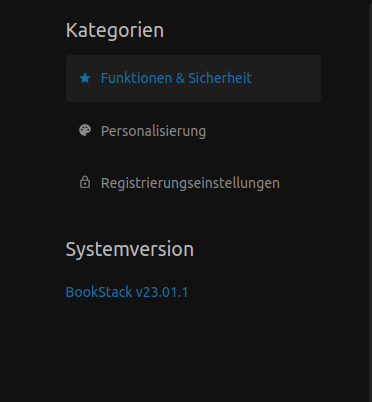Click the blue Funktionen & Sicherheit text

(176, 78)
